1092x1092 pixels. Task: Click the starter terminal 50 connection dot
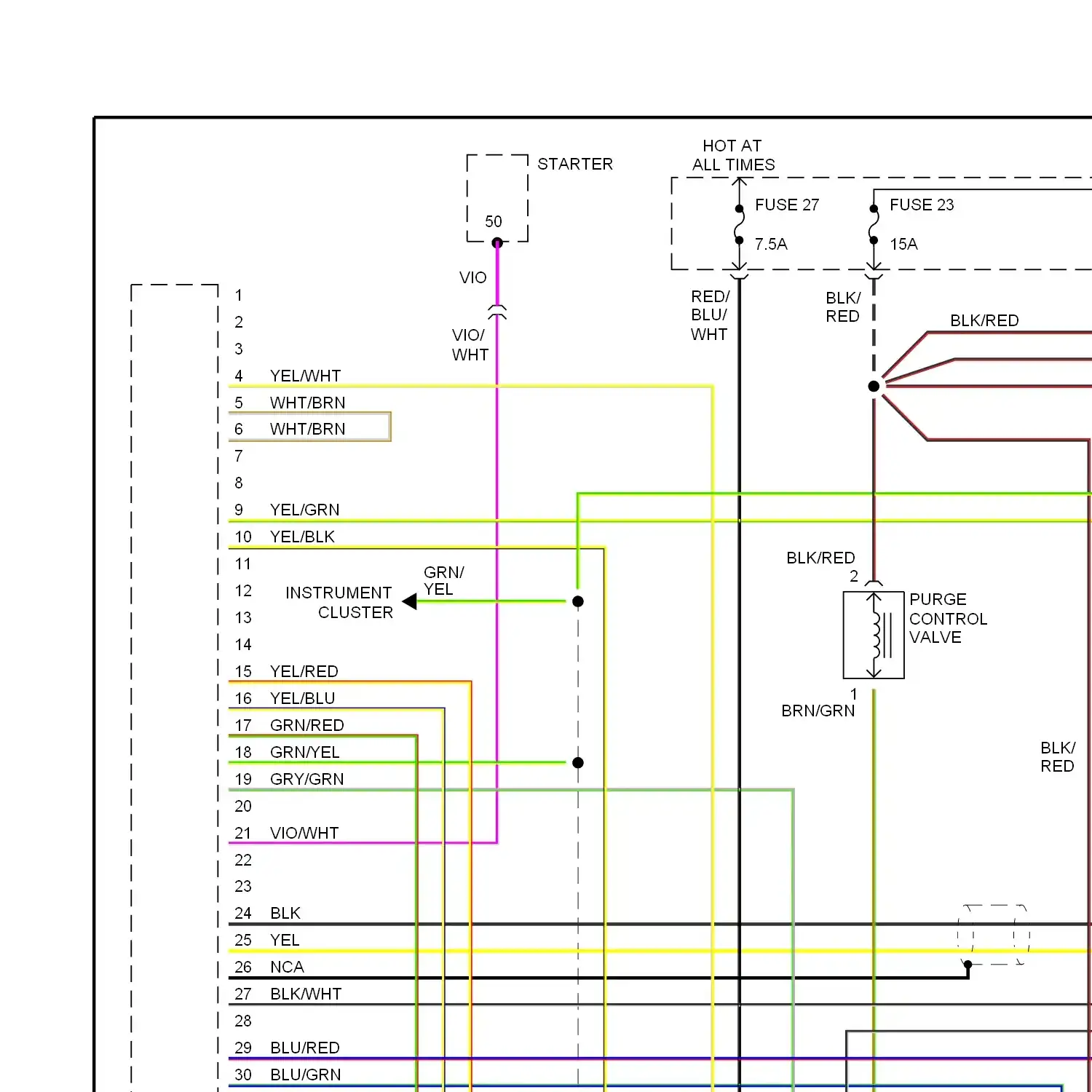coord(497,243)
